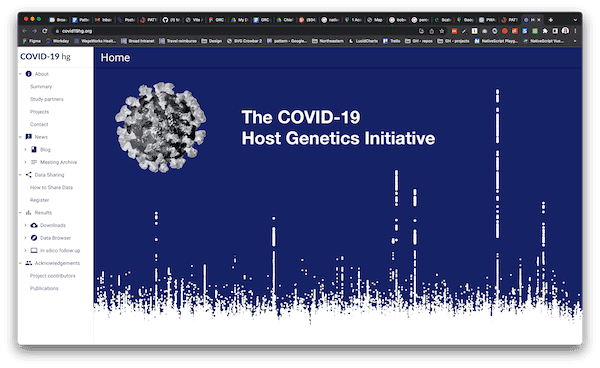Click the Data Browser compass icon

[34, 238]
